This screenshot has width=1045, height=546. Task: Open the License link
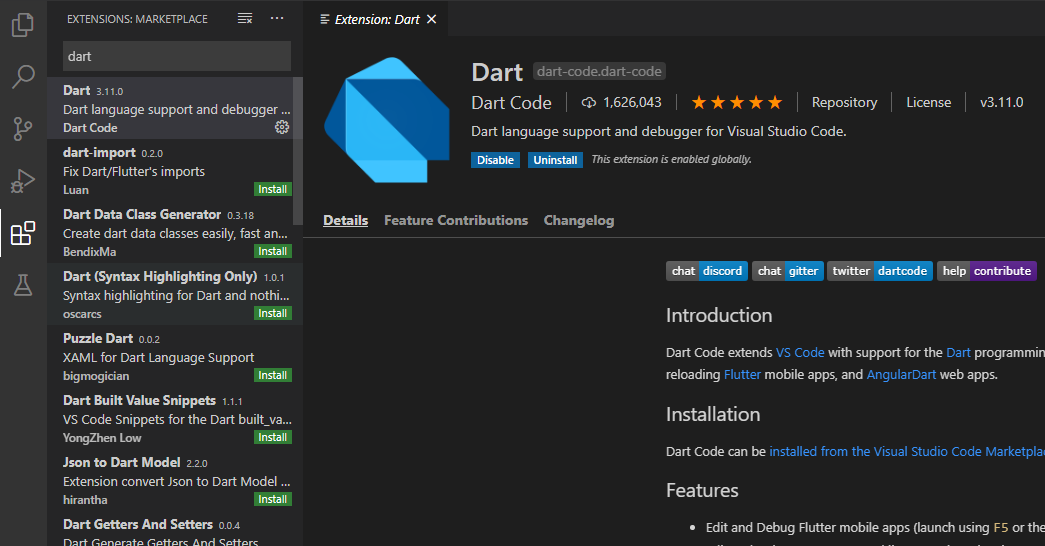[928, 102]
